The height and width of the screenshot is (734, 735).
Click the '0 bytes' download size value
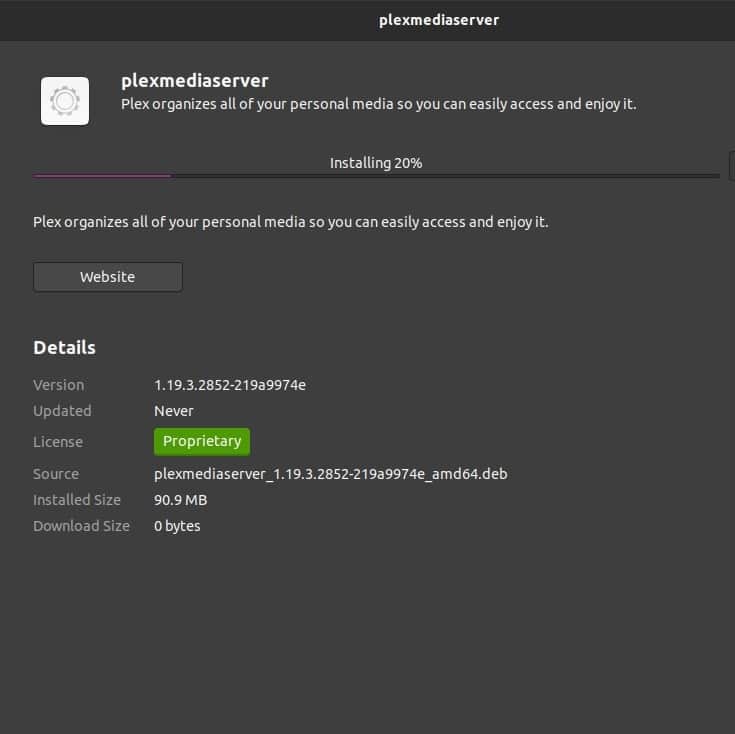[177, 526]
